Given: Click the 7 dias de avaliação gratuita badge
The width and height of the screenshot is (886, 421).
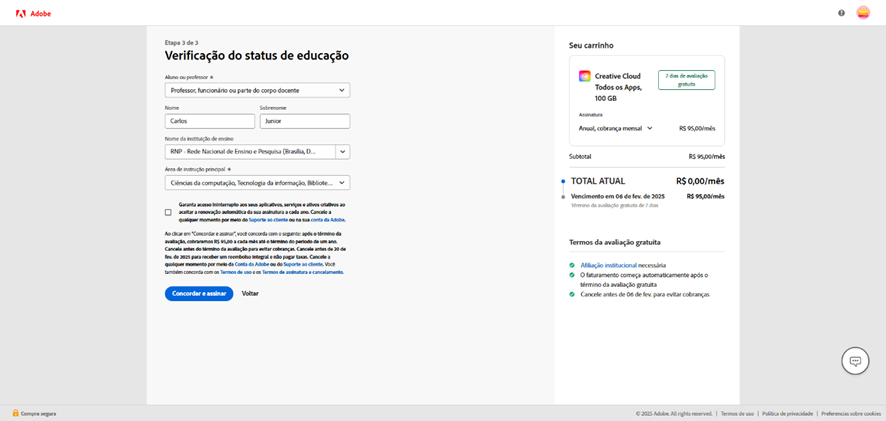Looking at the screenshot, I should point(687,80).
